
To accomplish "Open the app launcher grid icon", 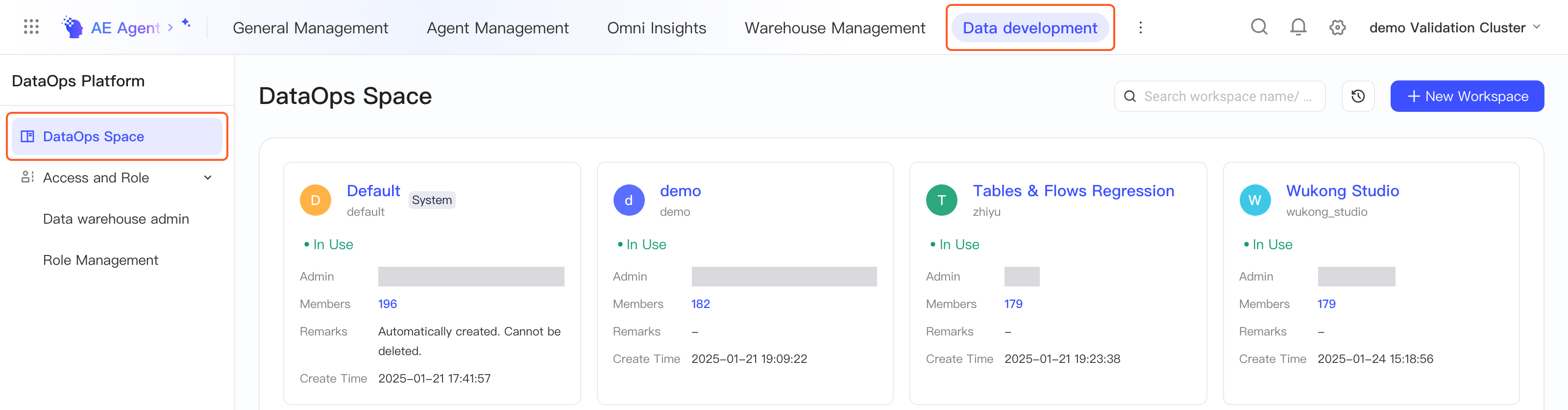I will [x=31, y=27].
